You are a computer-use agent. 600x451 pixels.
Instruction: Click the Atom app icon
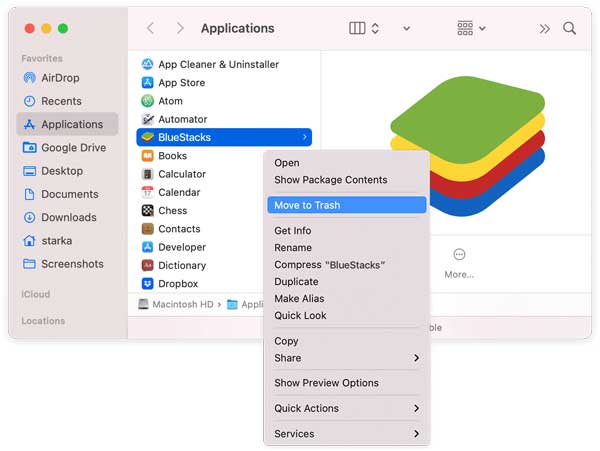147,101
